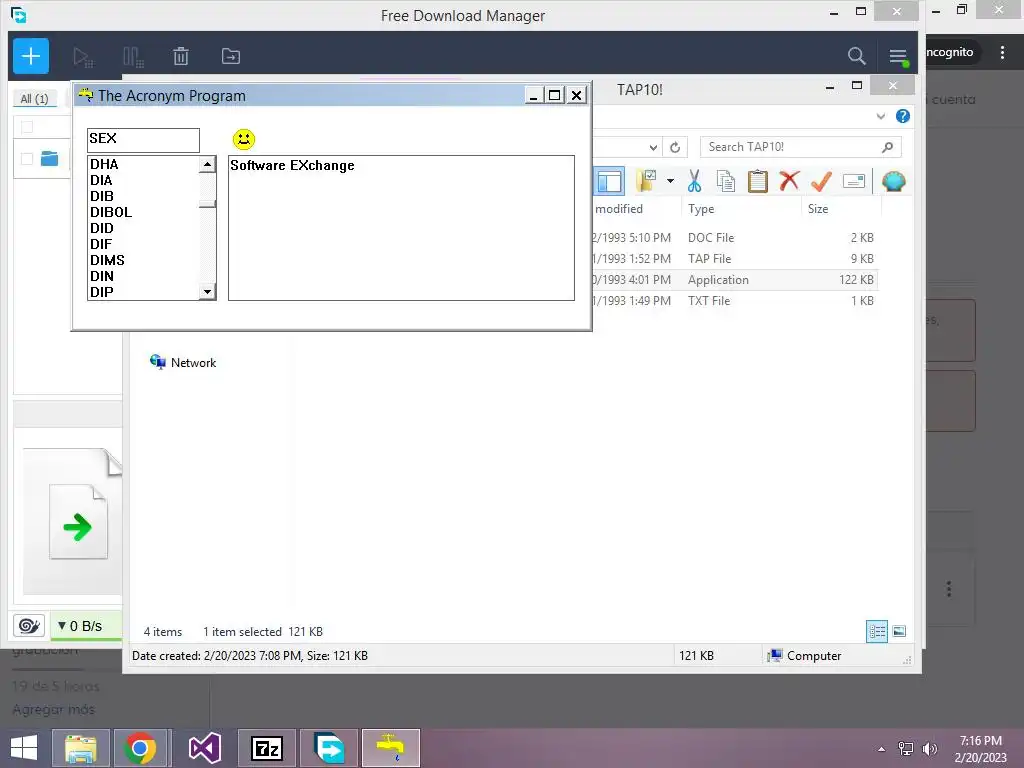Click the shell globe icon in TAP10!
1024x768 pixels.
coord(893,181)
